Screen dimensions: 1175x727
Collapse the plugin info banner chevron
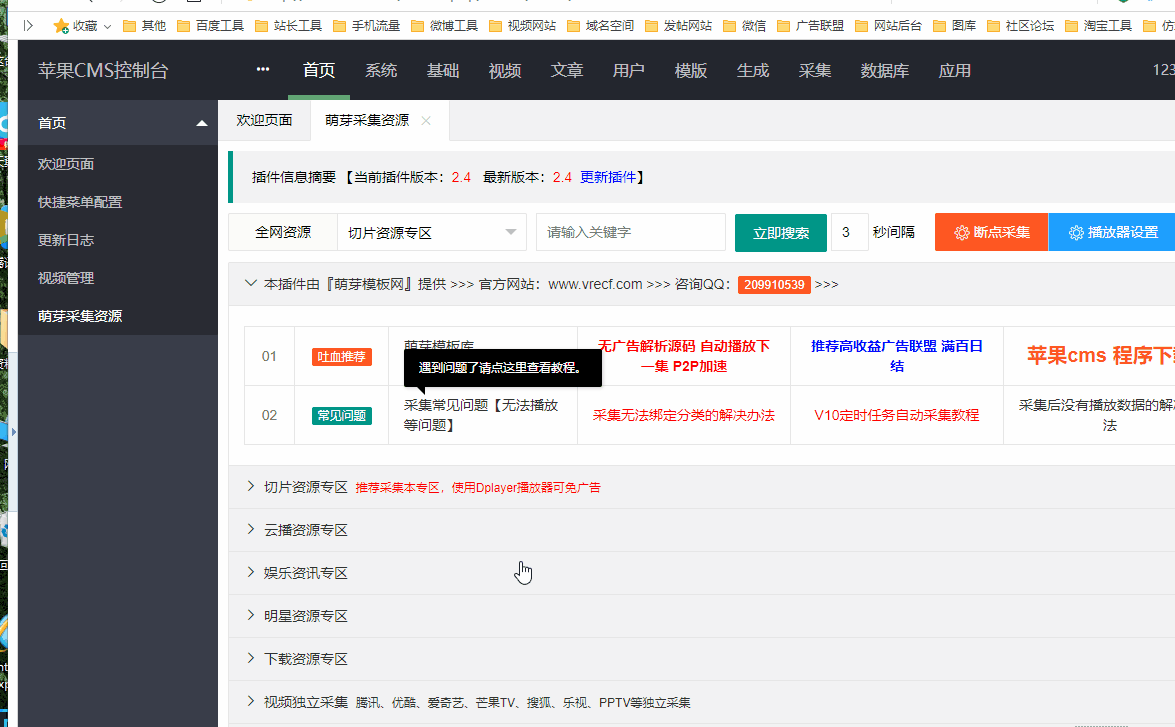click(x=251, y=283)
